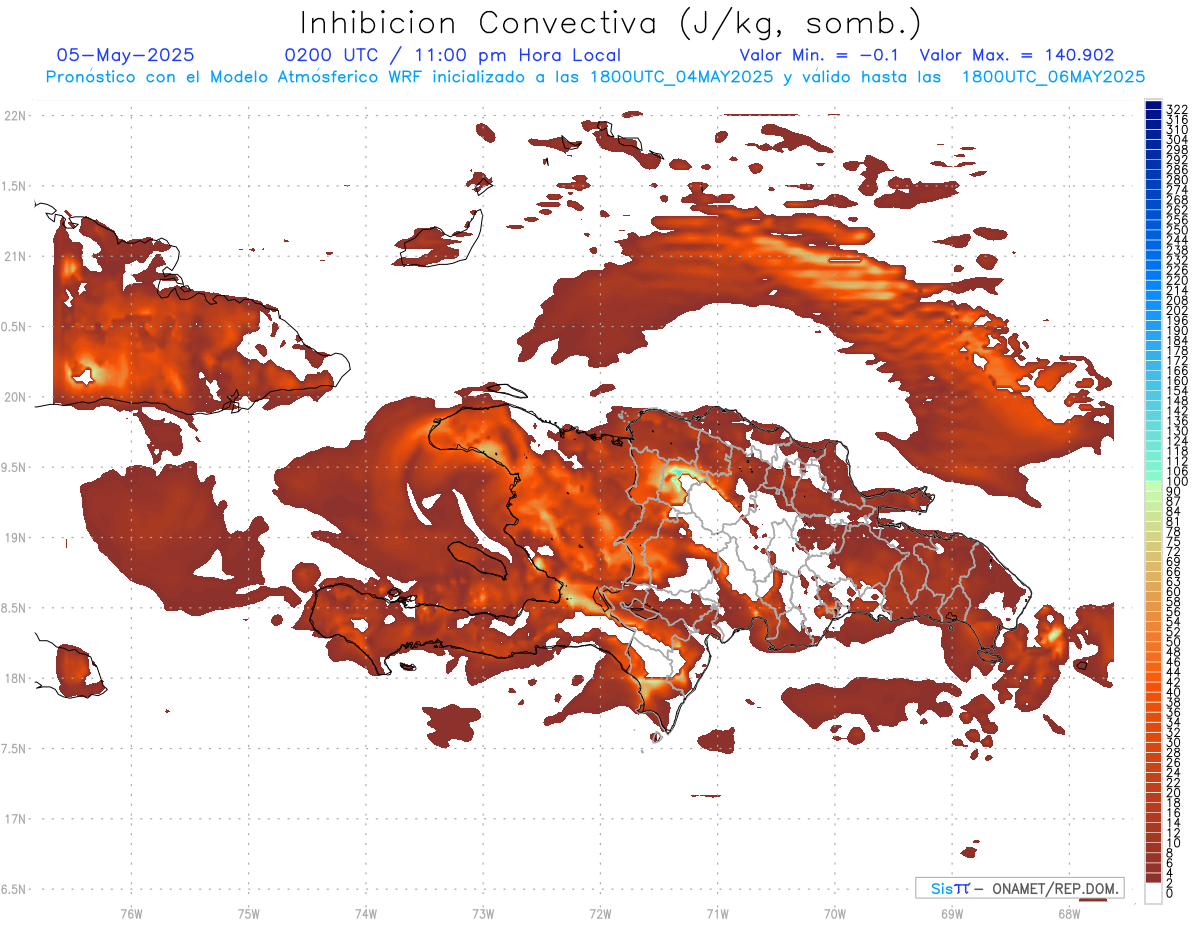Click the longitude label '72W'

pos(600,913)
